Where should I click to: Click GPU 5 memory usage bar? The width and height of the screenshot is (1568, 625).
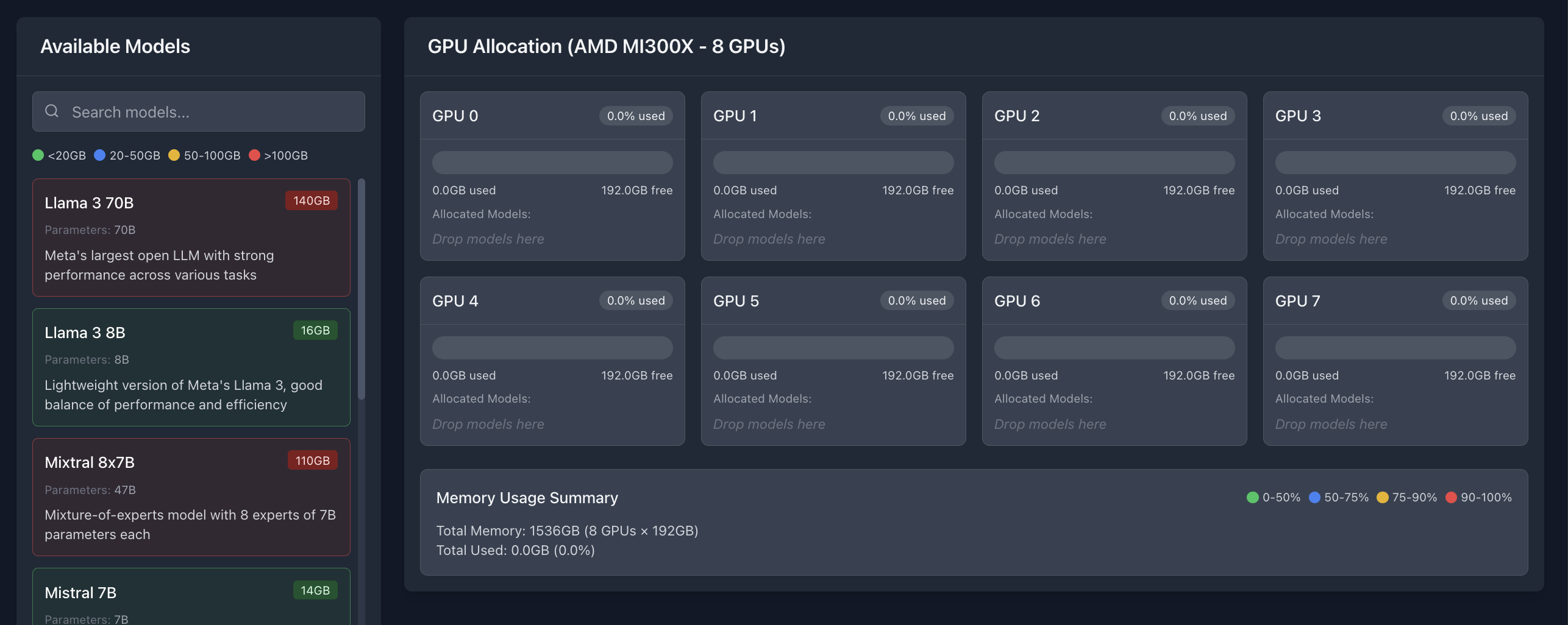[x=833, y=348]
